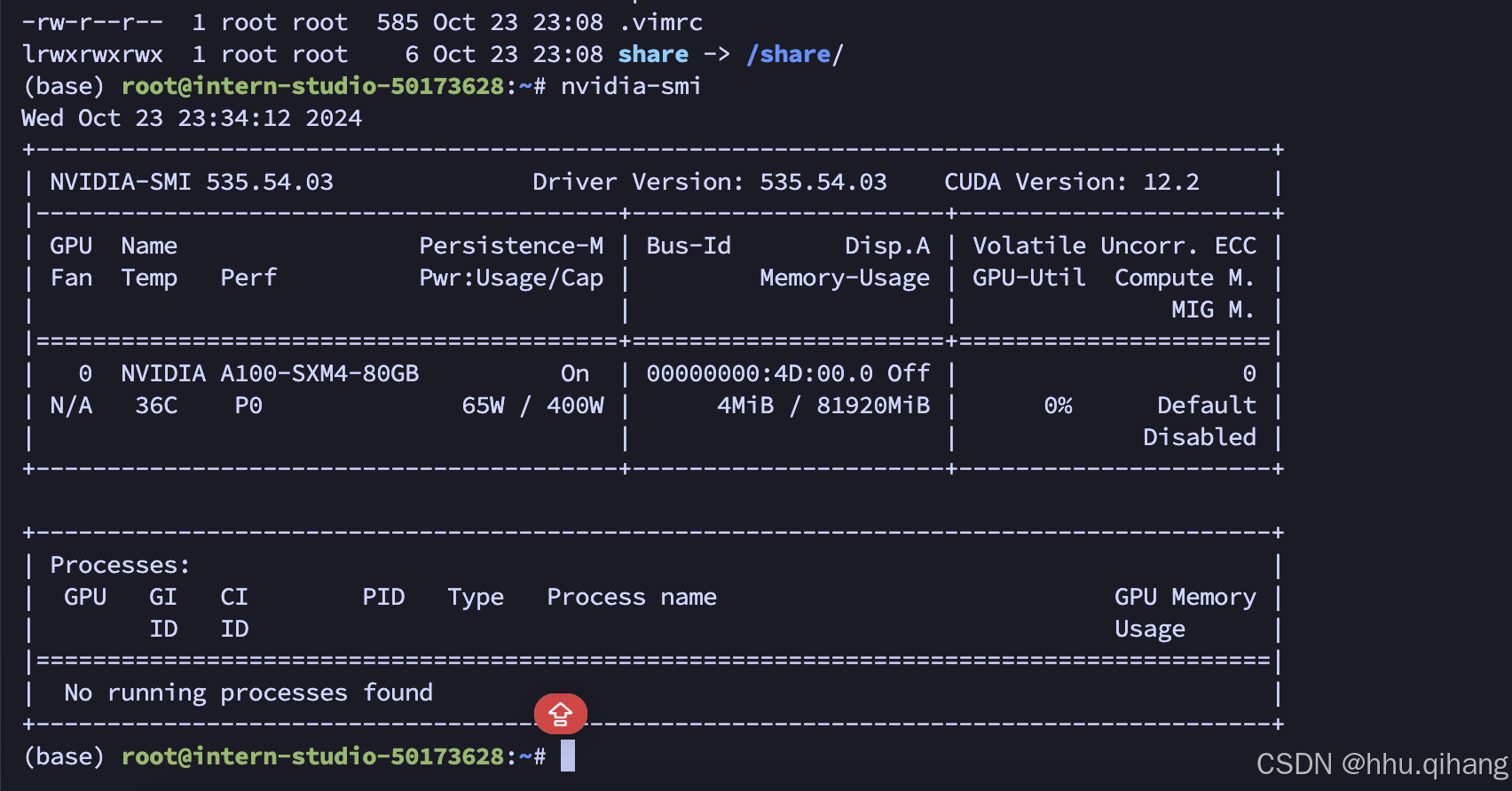Click the terminal cursor block at prompt
The height and width of the screenshot is (791, 1512).
[x=568, y=756]
